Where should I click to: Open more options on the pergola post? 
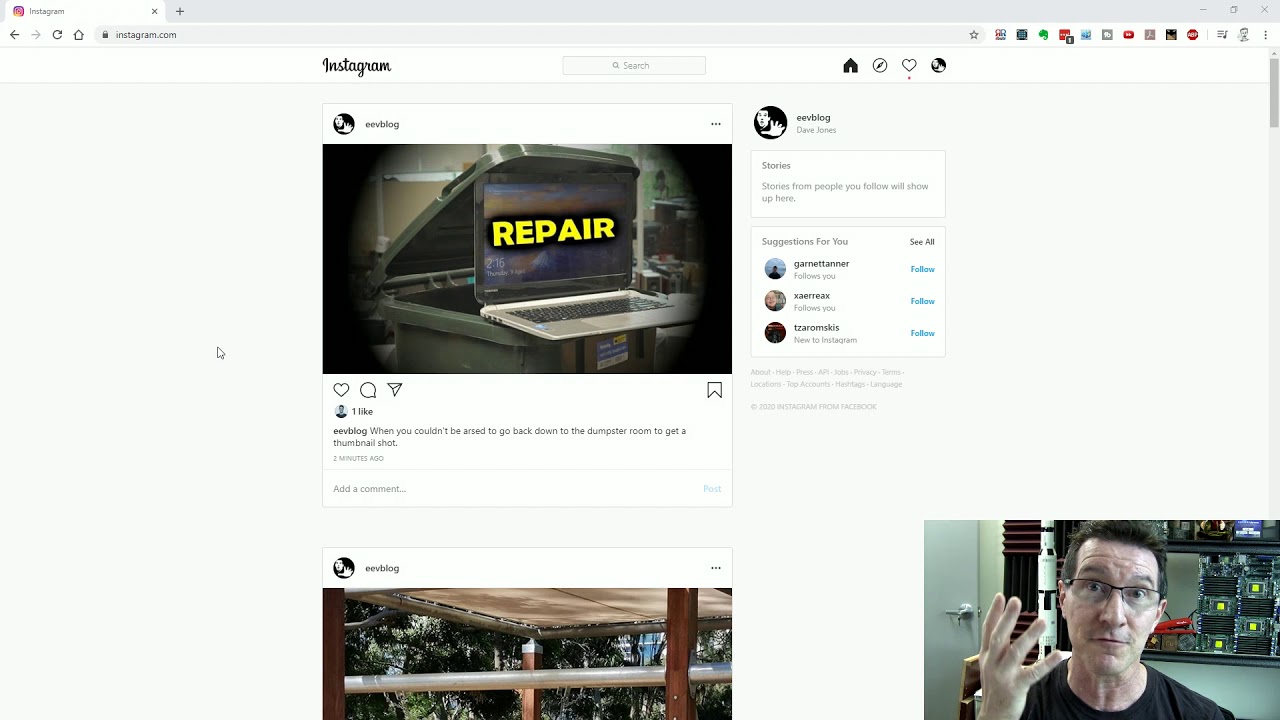(716, 568)
